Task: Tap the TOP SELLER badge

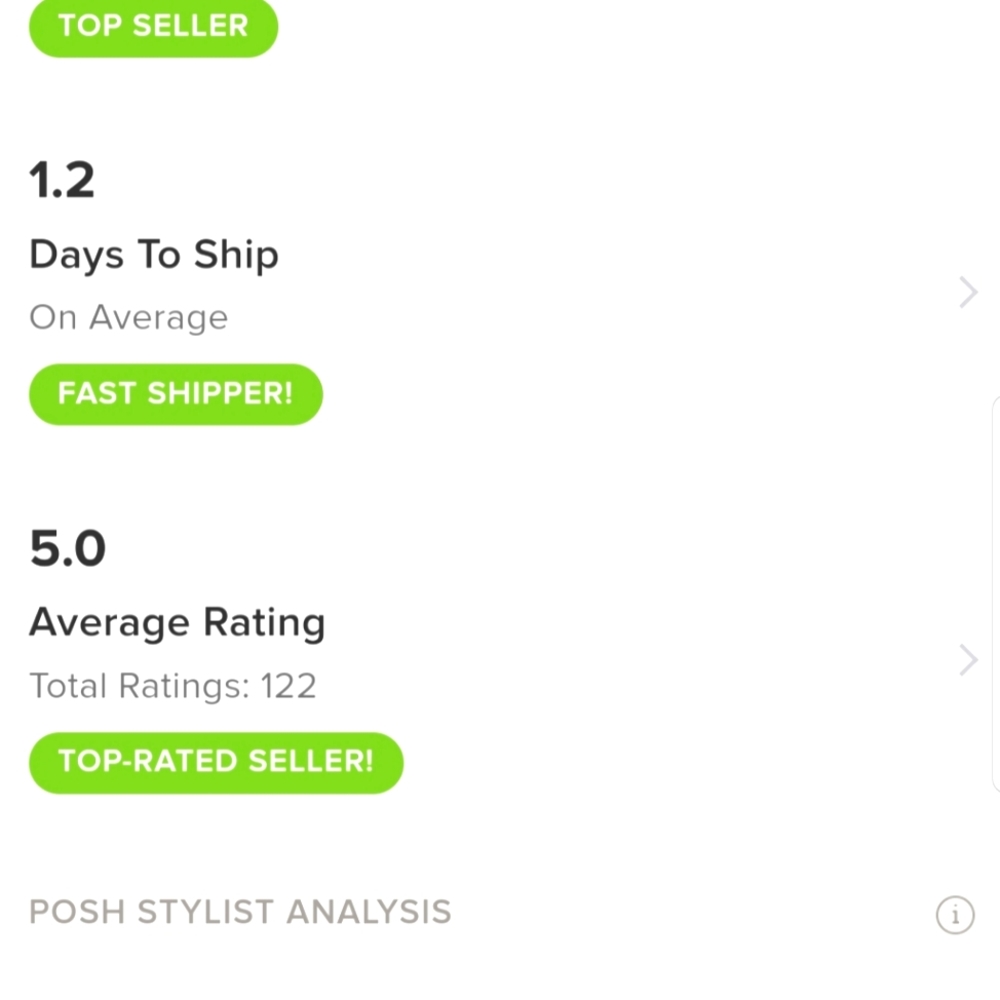Action: tap(153, 27)
